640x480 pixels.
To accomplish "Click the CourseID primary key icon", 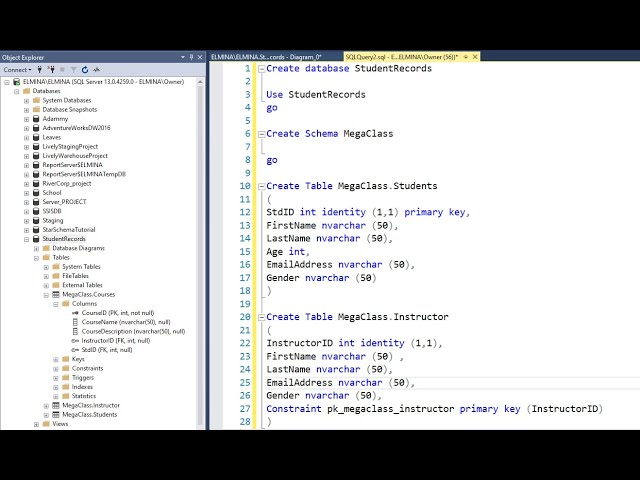I will point(75,313).
